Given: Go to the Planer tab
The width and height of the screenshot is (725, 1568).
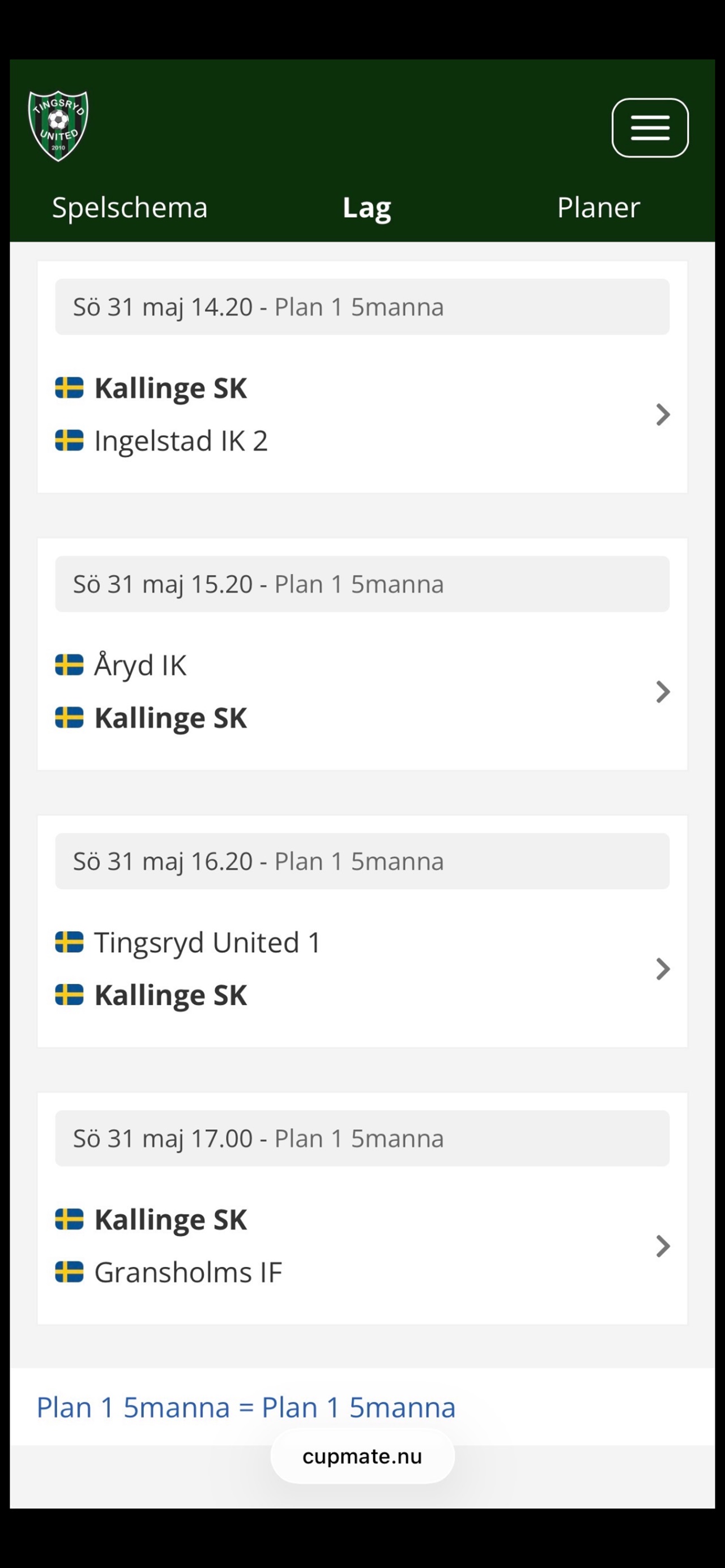Looking at the screenshot, I should click(598, 208).
